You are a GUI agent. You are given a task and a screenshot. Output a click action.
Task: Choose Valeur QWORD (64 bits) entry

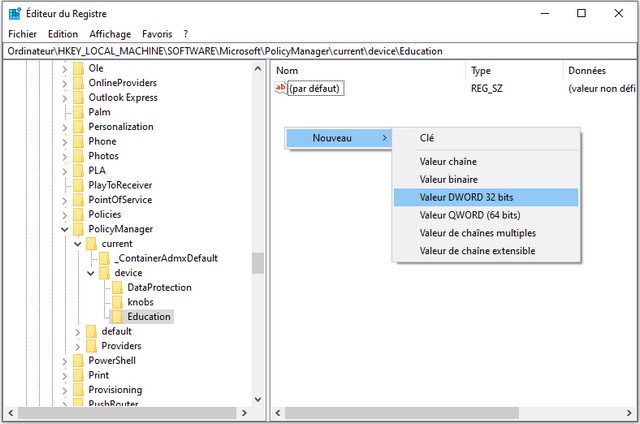click(470, 215)
